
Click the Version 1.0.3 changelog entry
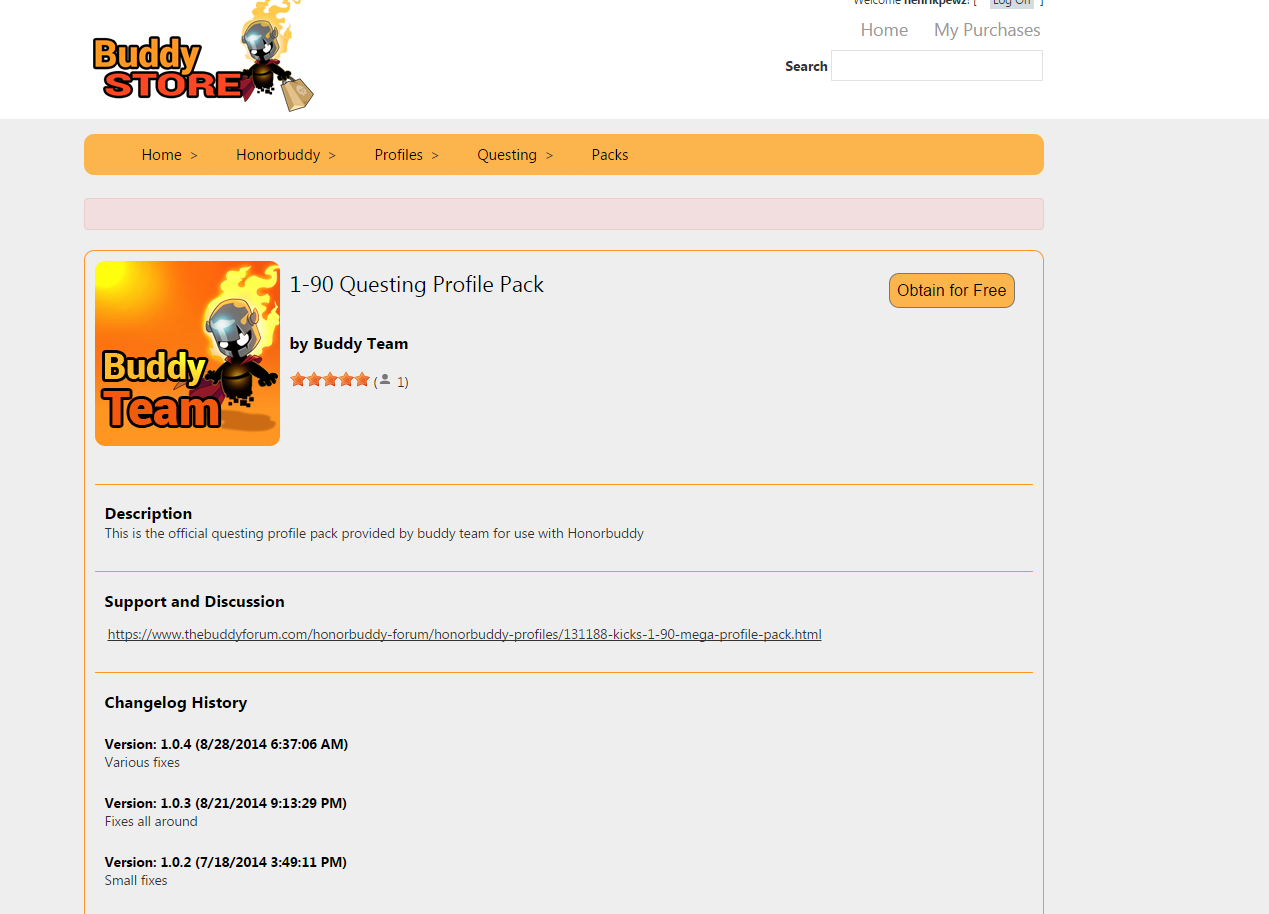point(226,803)
